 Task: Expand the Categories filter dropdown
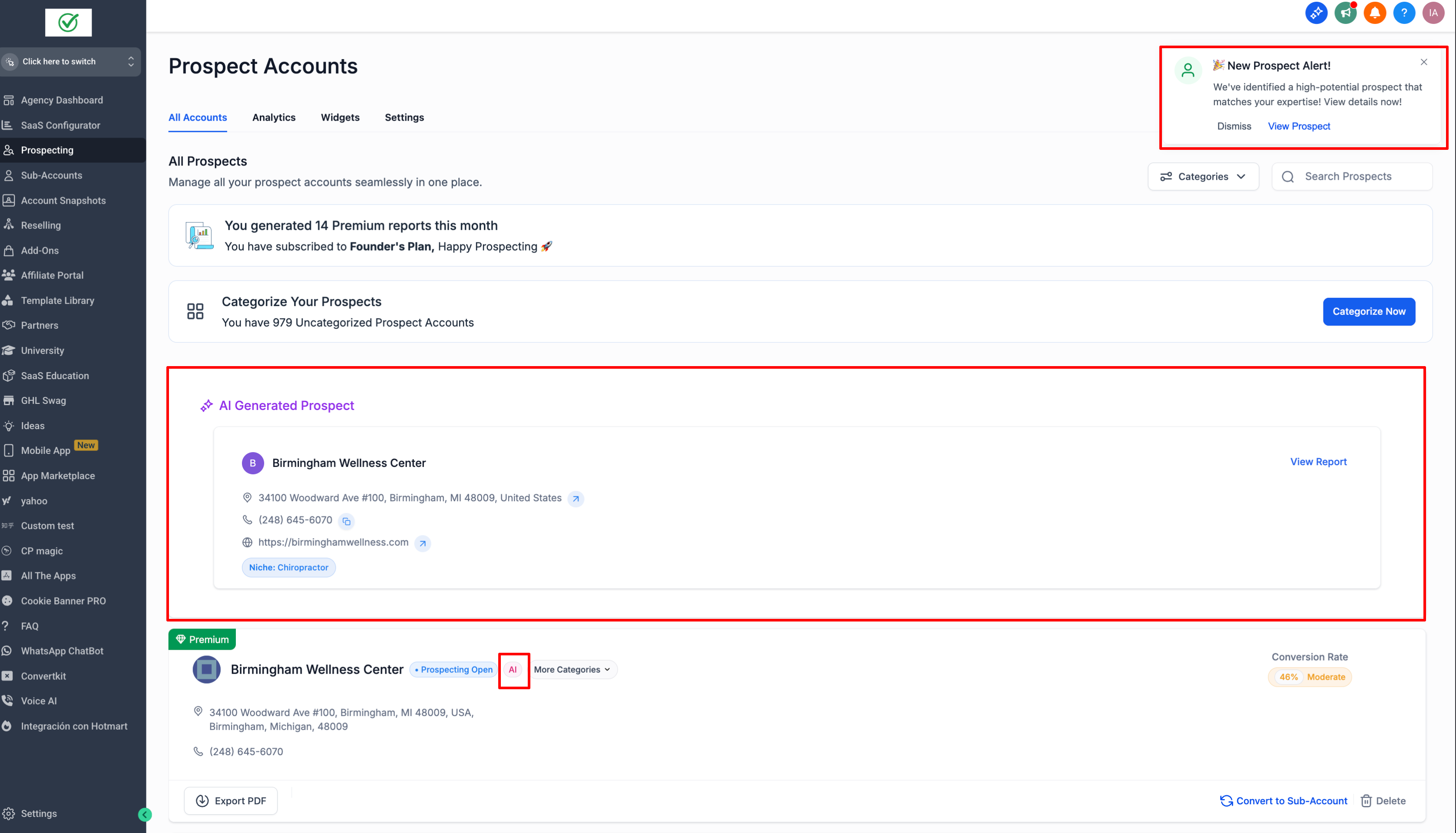pos(1203,177)
